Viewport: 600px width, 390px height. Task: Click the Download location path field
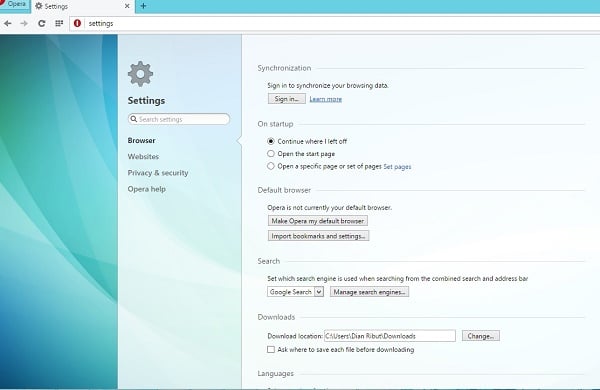tap(390, 336)
